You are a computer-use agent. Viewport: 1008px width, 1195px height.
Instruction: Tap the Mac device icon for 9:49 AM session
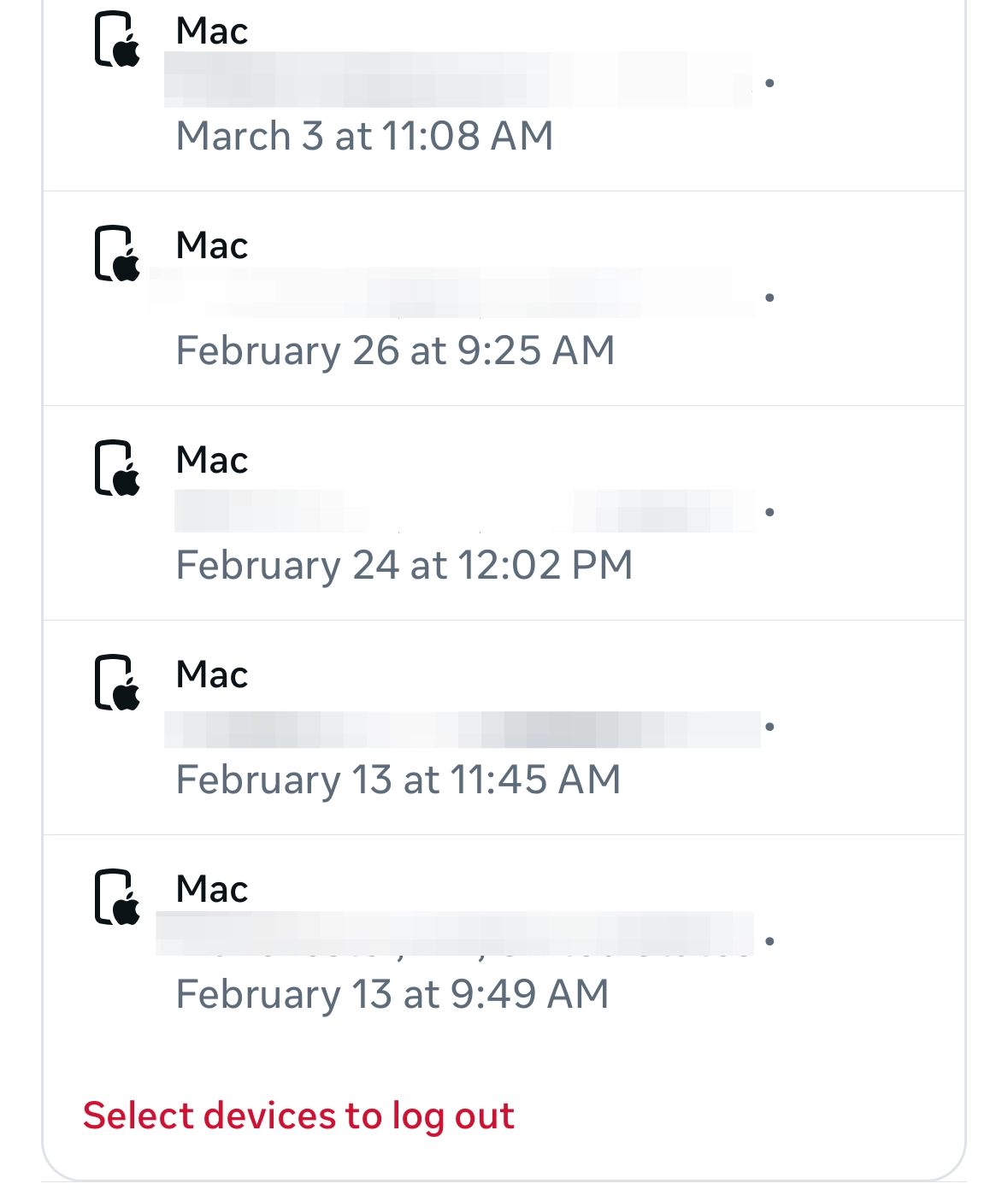point(117,898)
